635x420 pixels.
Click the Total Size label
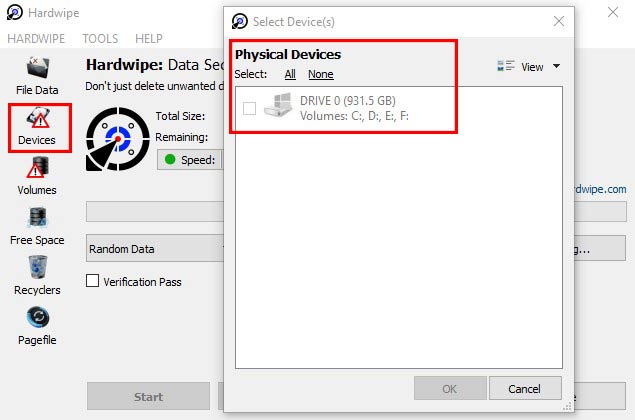pos(180,116)
